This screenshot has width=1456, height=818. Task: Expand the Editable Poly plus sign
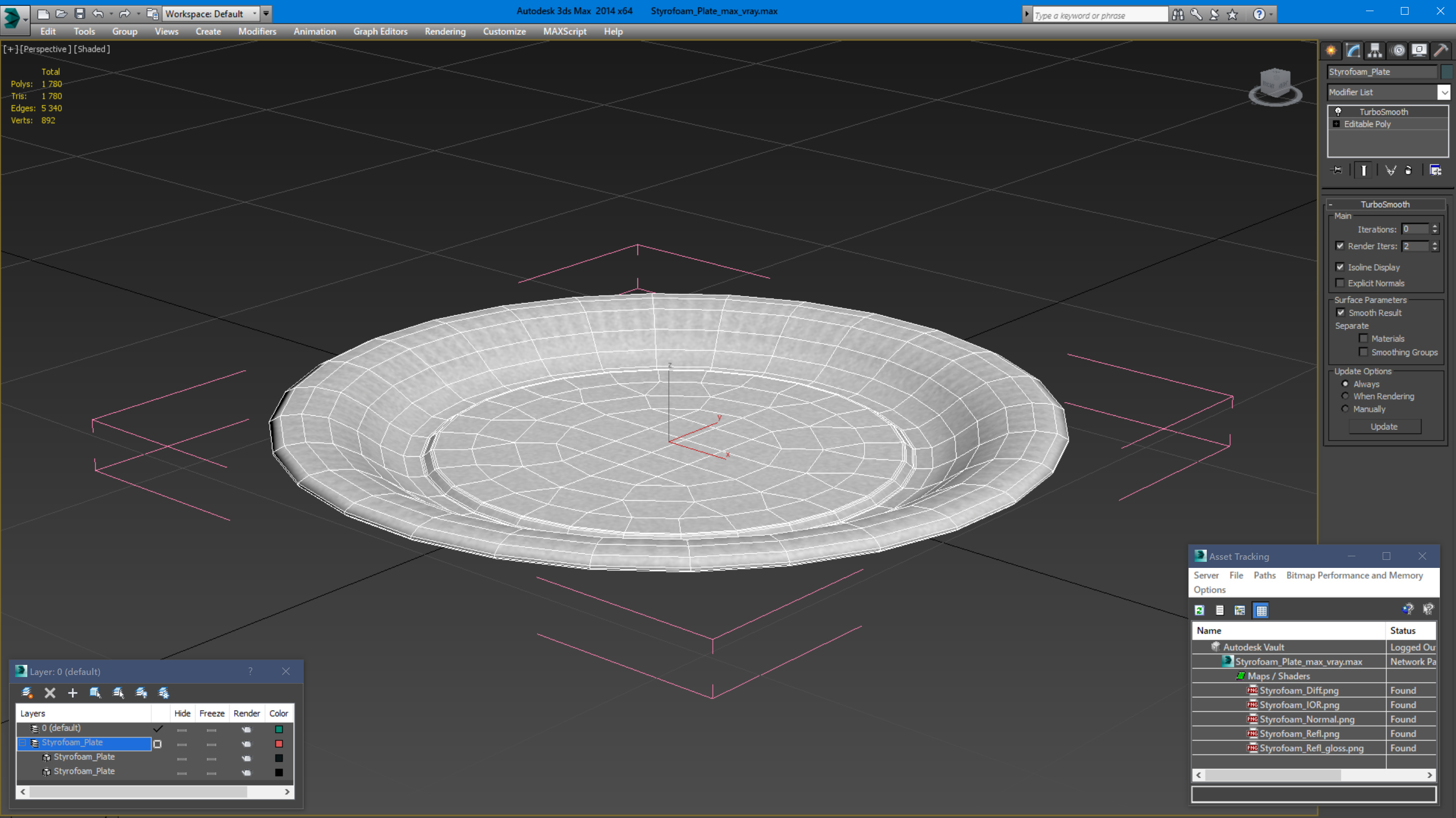tap(1336, 124)
